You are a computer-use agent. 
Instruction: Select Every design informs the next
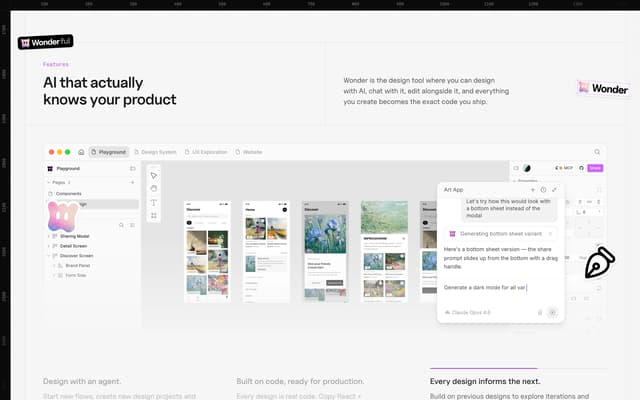[x=485, y=381]
